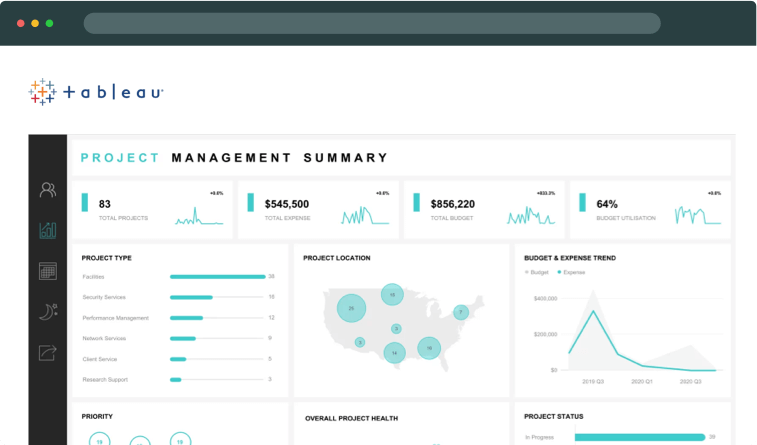Click the Total Projects sparkline chart

point(199,216)
